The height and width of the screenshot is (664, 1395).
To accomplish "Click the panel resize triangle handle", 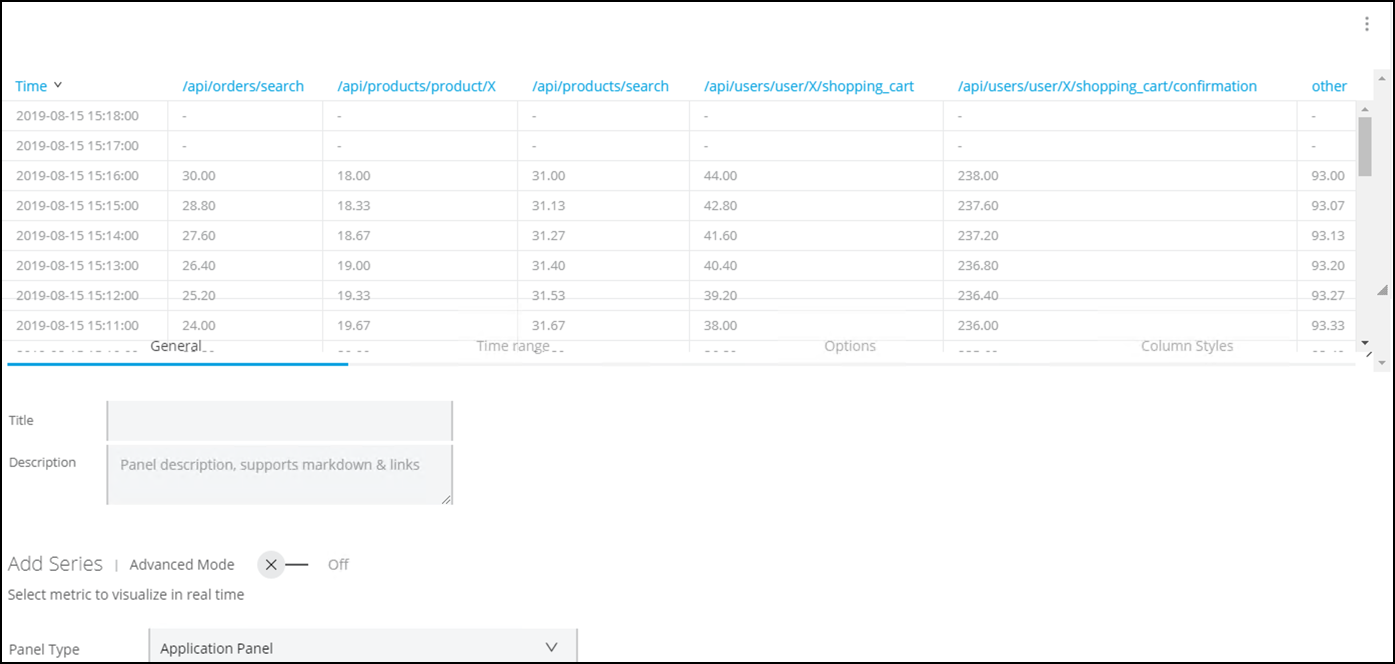I will pos(1383,290).
